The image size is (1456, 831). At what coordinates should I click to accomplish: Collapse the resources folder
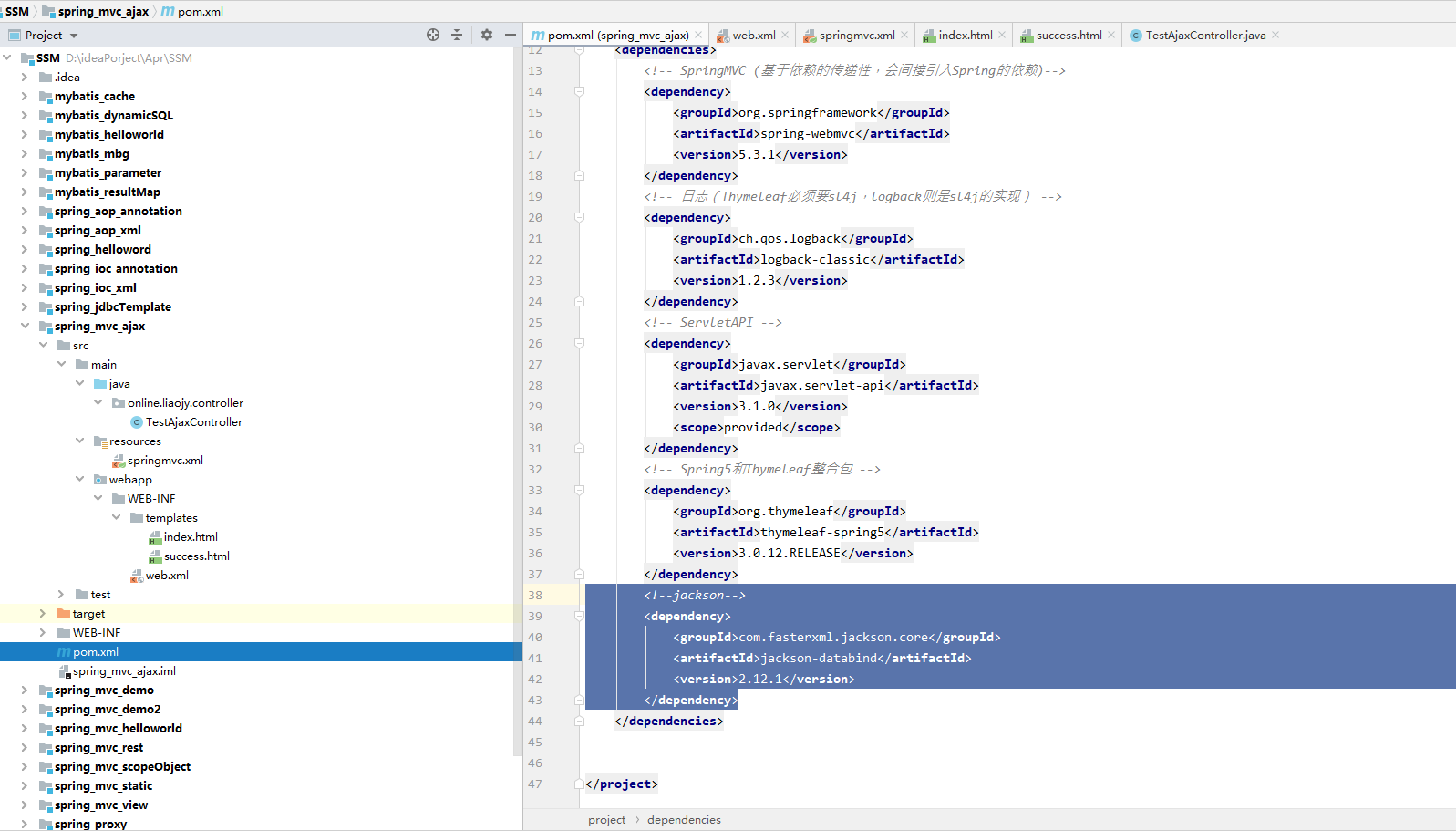[79, 441]
